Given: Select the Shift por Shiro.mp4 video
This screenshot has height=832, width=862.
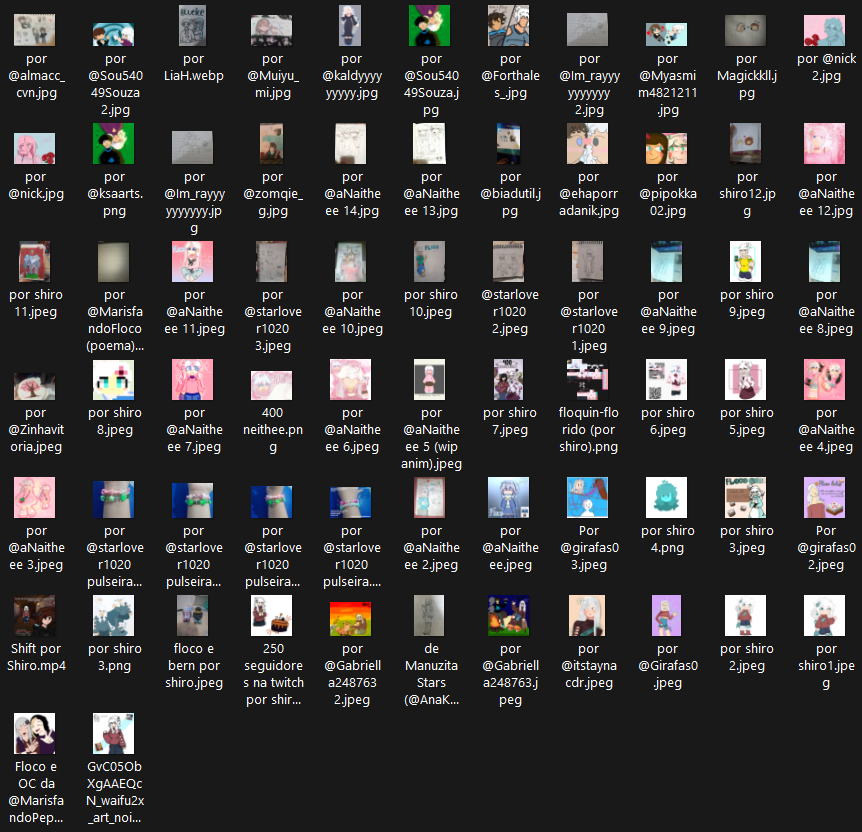Looking at the screenshot, I should [35, 616].
